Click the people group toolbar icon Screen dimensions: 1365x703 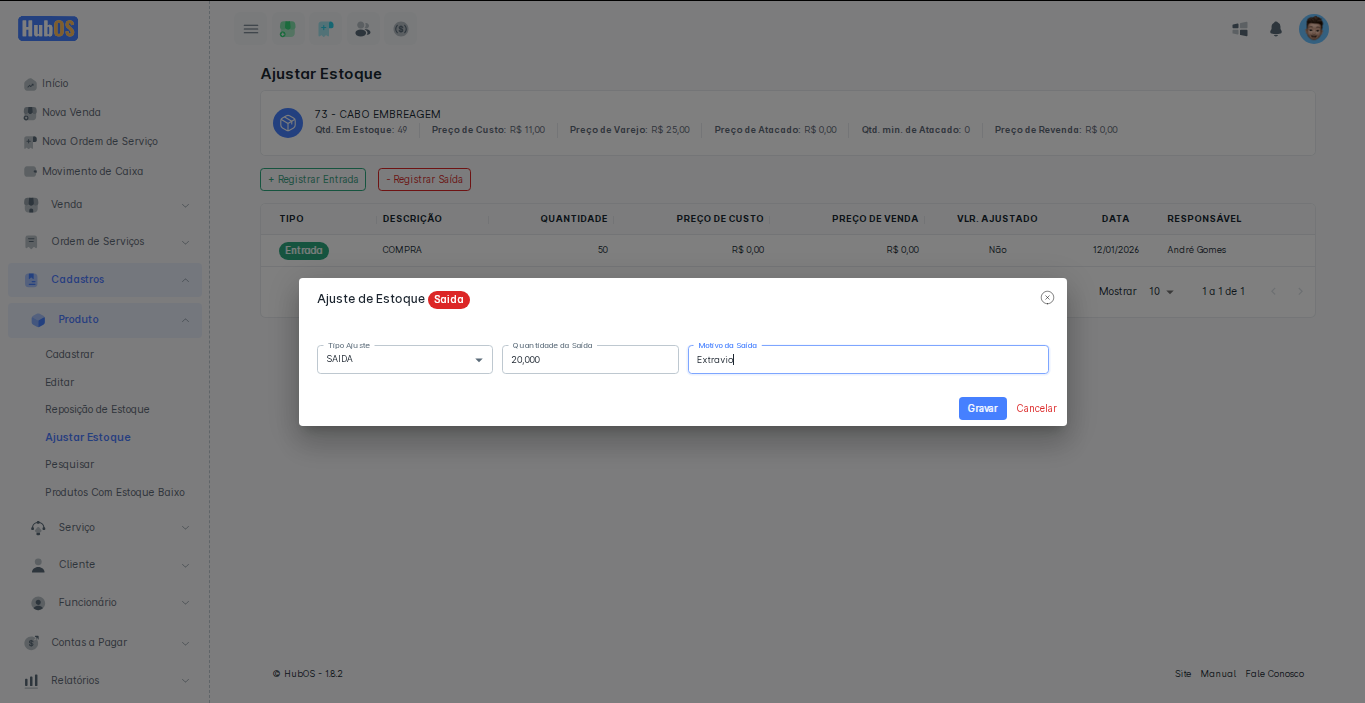(x=363, y=29)
